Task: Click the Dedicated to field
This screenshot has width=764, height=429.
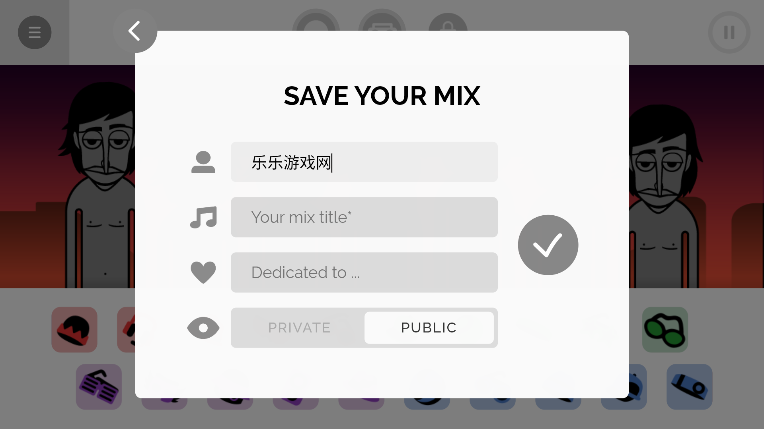Action: click(364, 272)
